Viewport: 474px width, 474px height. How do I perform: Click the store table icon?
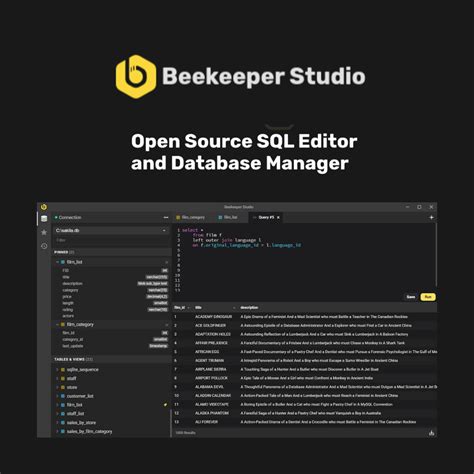tap(63, 387)
